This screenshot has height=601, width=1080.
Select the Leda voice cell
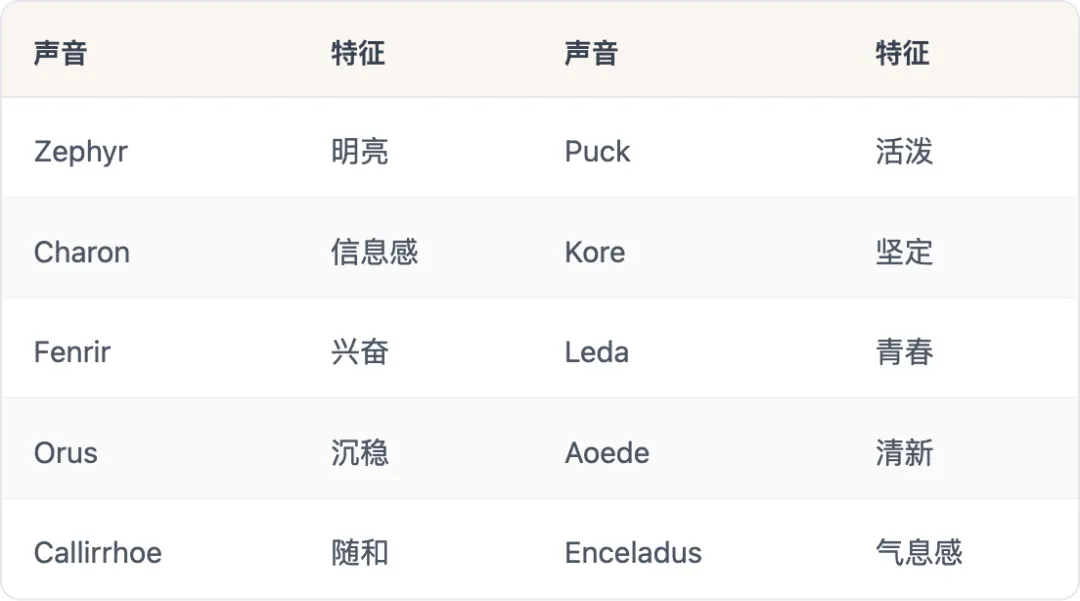point(596,352)
